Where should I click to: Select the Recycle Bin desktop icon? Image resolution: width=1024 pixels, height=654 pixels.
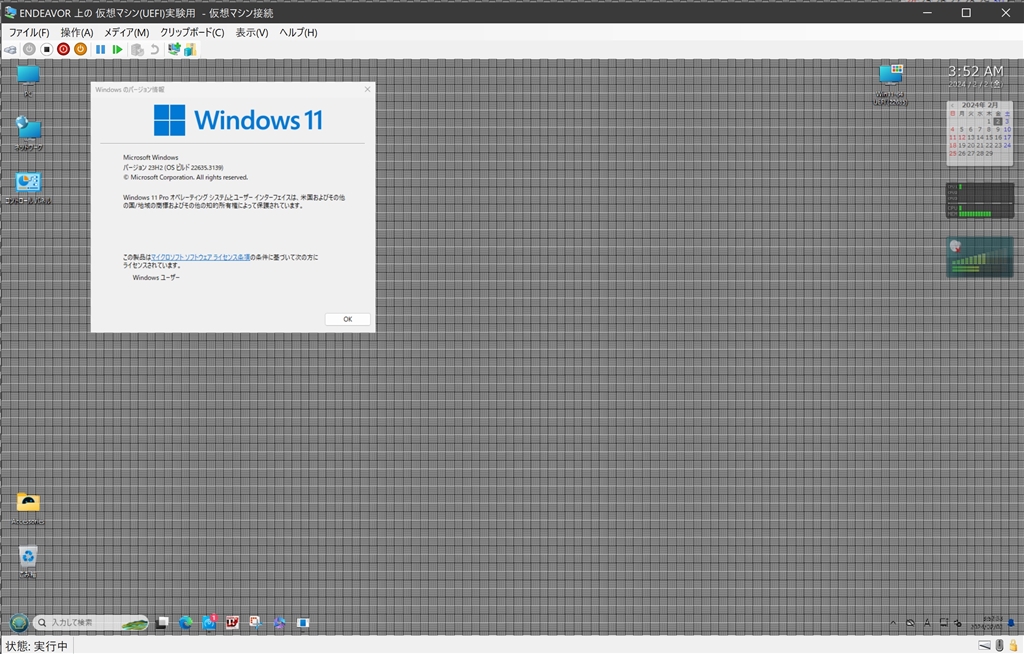pyautogui.click(x=28, y=562)
